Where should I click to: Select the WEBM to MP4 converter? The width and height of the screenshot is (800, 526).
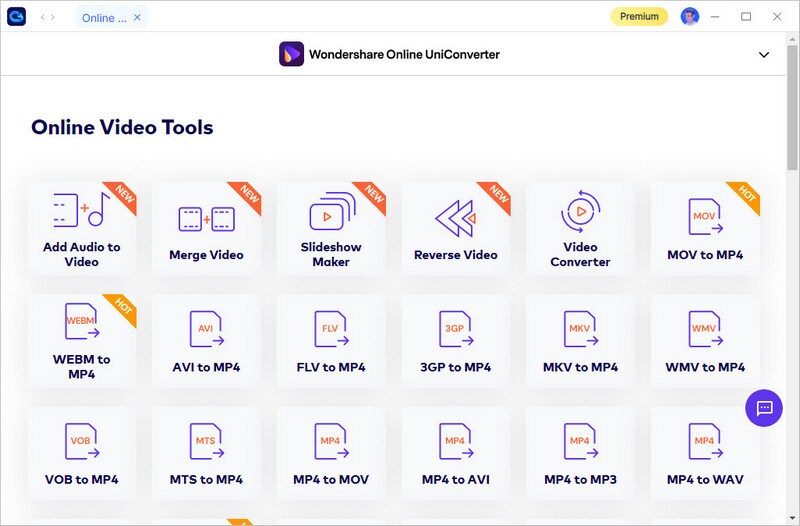click(82, 341)
